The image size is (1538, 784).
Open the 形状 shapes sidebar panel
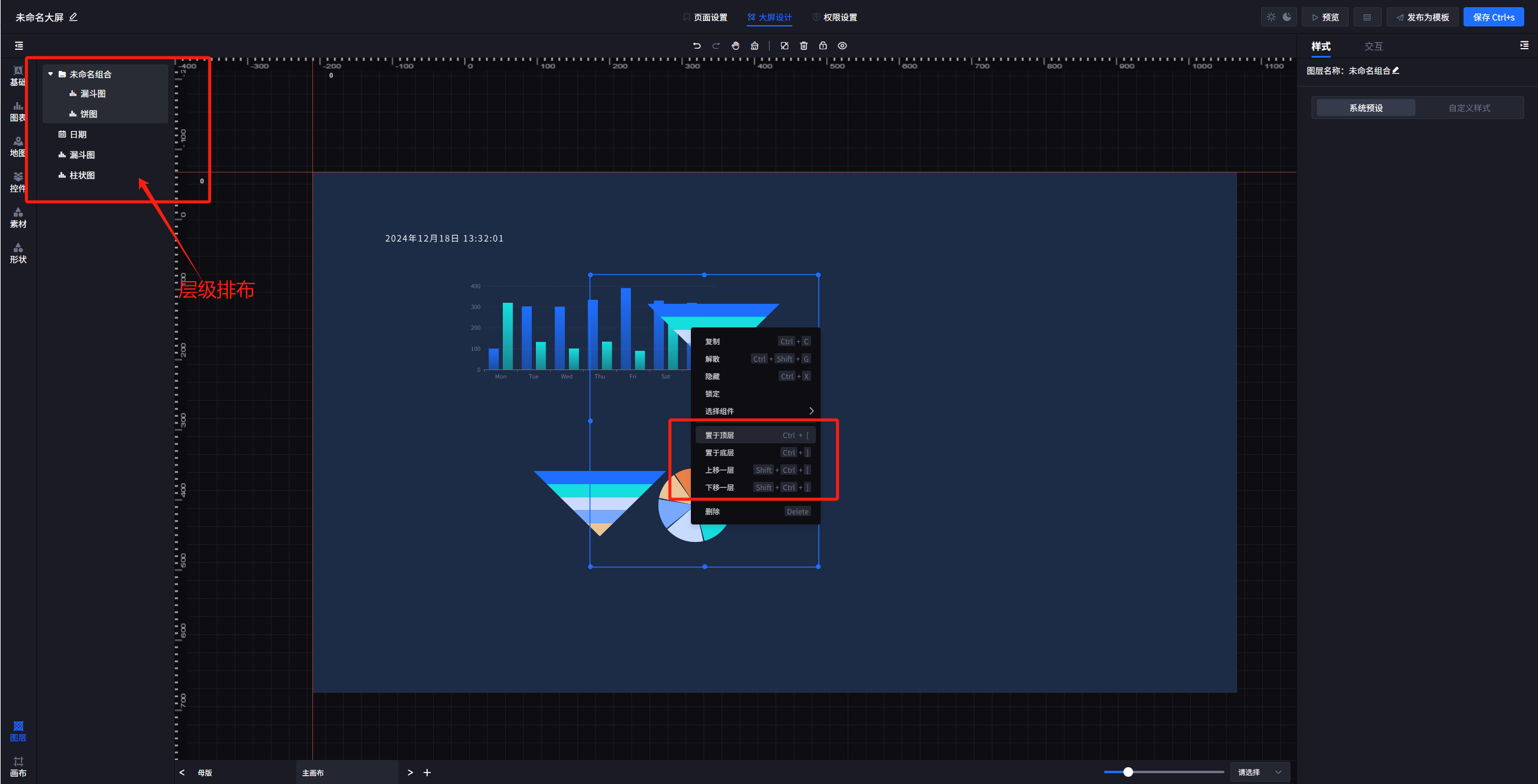pos(18,253)
